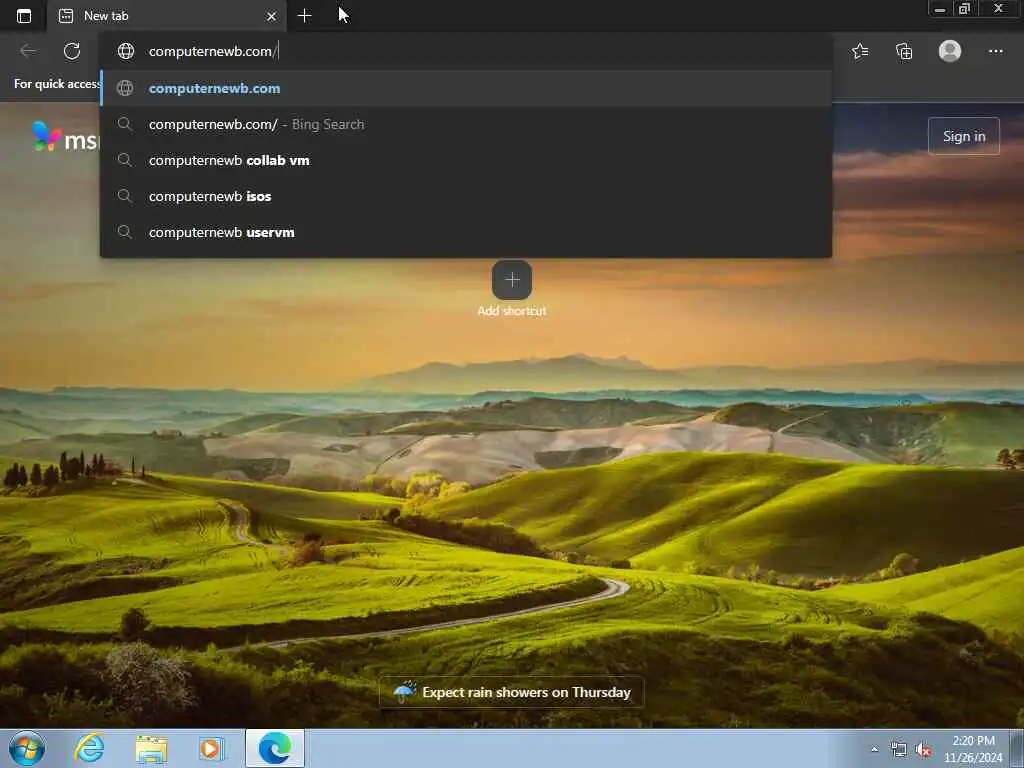
Task: Choose the computernewb.com URL suggestion
Action: coord(466,88)
